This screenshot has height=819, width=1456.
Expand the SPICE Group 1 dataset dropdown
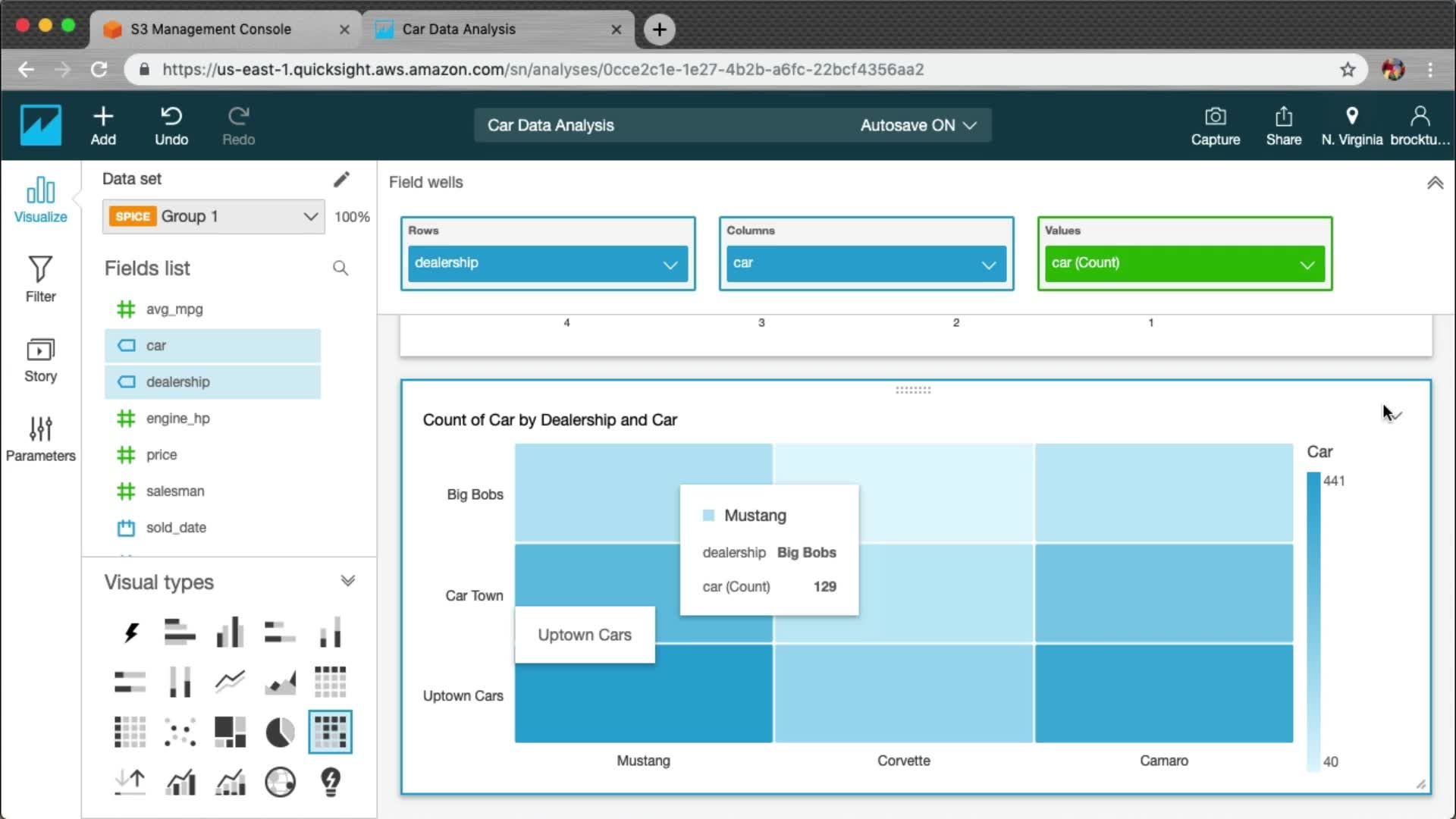(310, 217)
